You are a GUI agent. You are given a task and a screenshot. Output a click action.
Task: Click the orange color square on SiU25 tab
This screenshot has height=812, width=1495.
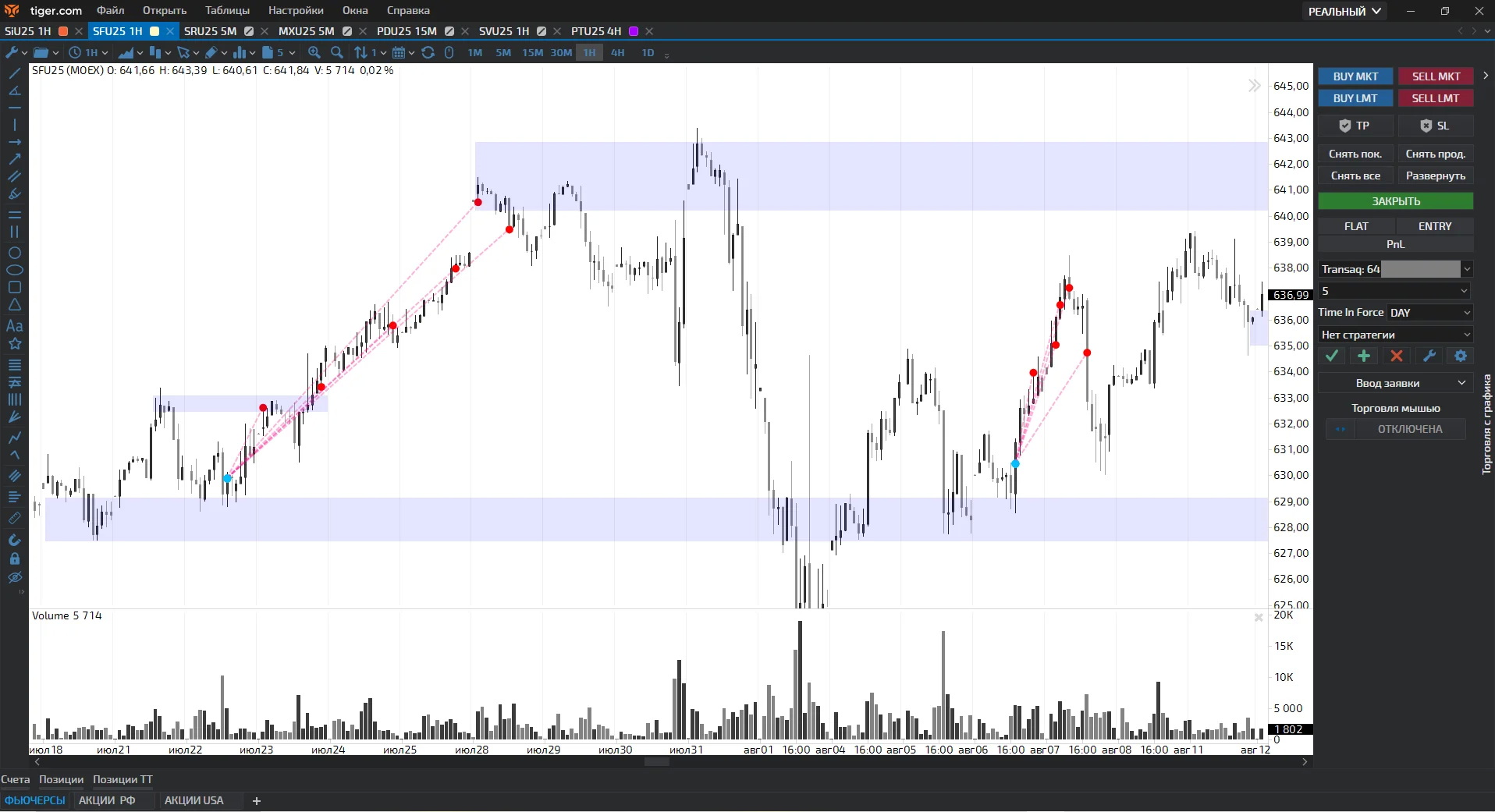pos(63,31)
